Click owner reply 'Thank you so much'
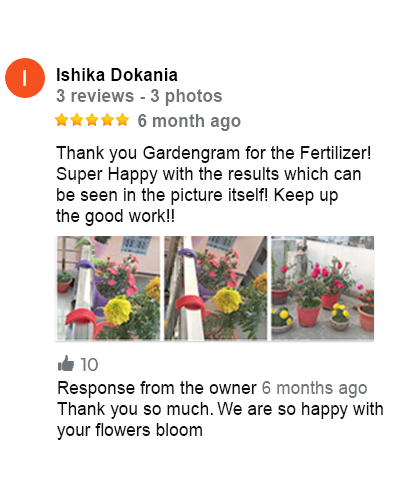 [135, 409]
